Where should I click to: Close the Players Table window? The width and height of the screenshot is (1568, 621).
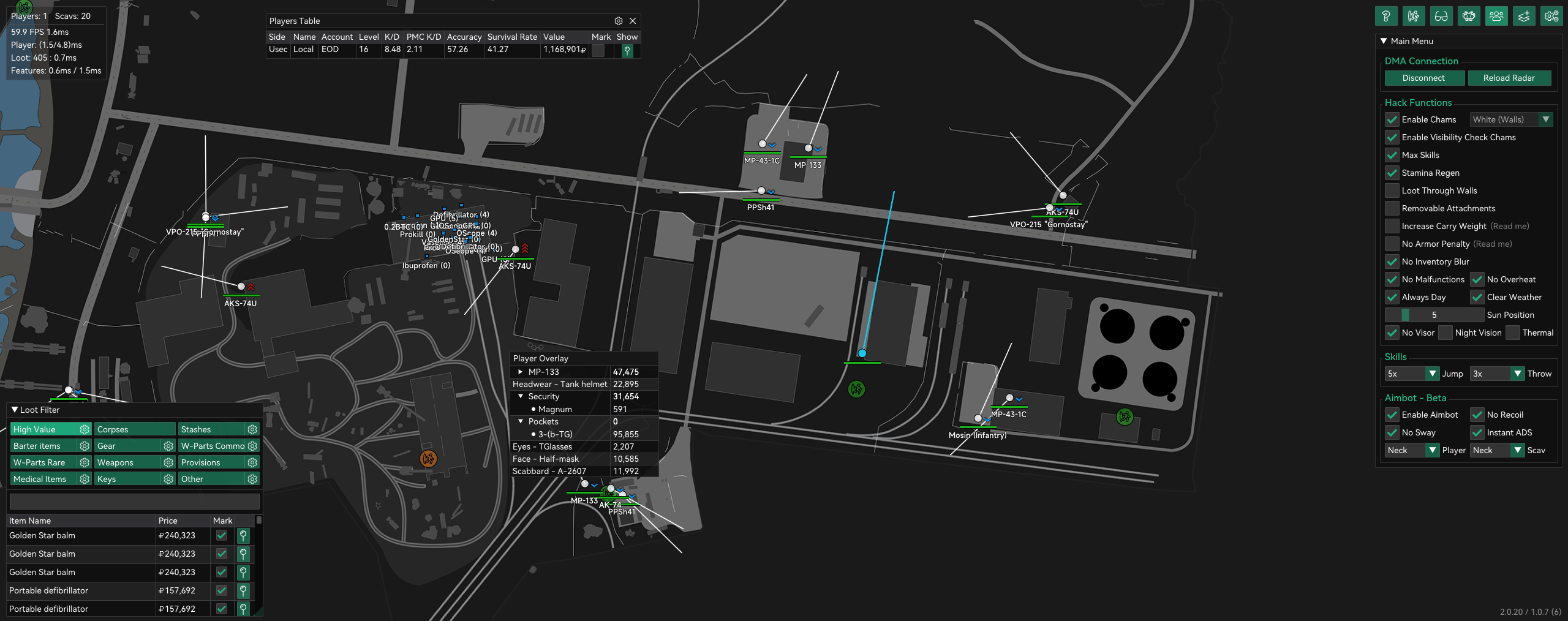(633, 21)
